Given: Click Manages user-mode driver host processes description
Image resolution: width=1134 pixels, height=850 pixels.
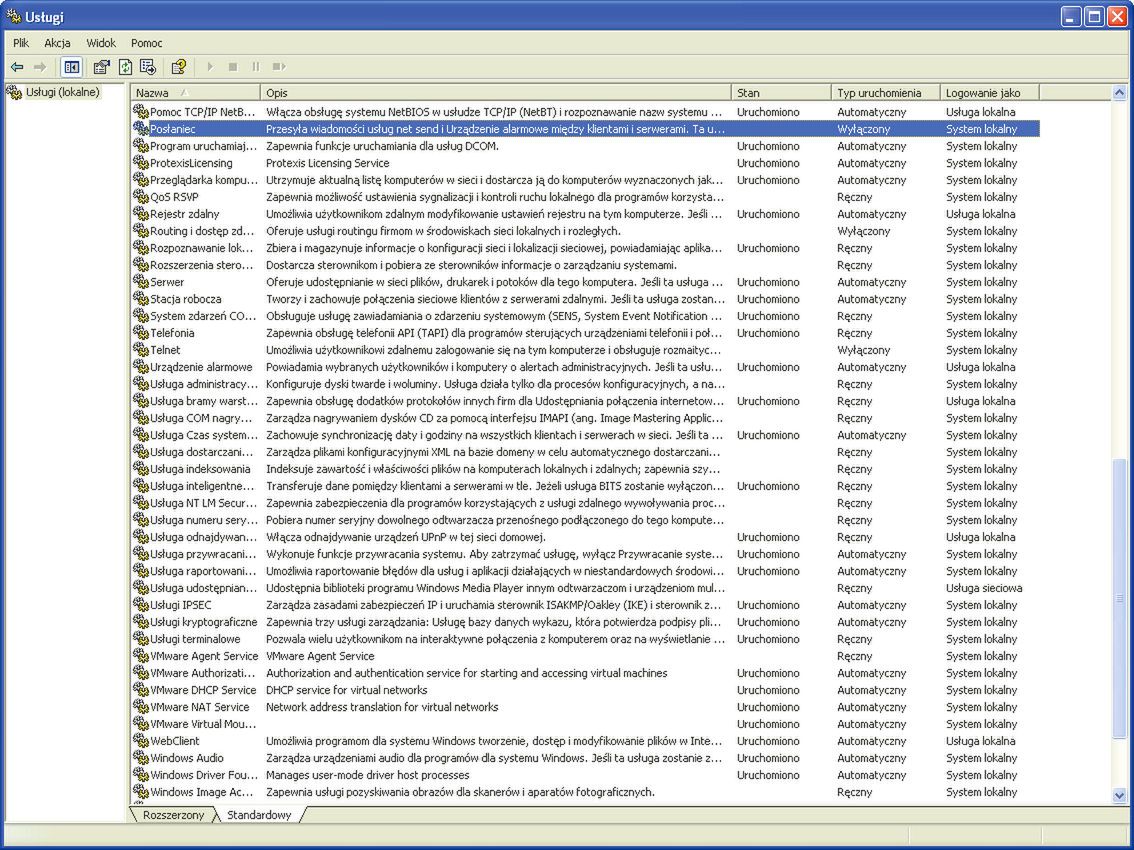Looking at the screenshot, I should [367, 775].
